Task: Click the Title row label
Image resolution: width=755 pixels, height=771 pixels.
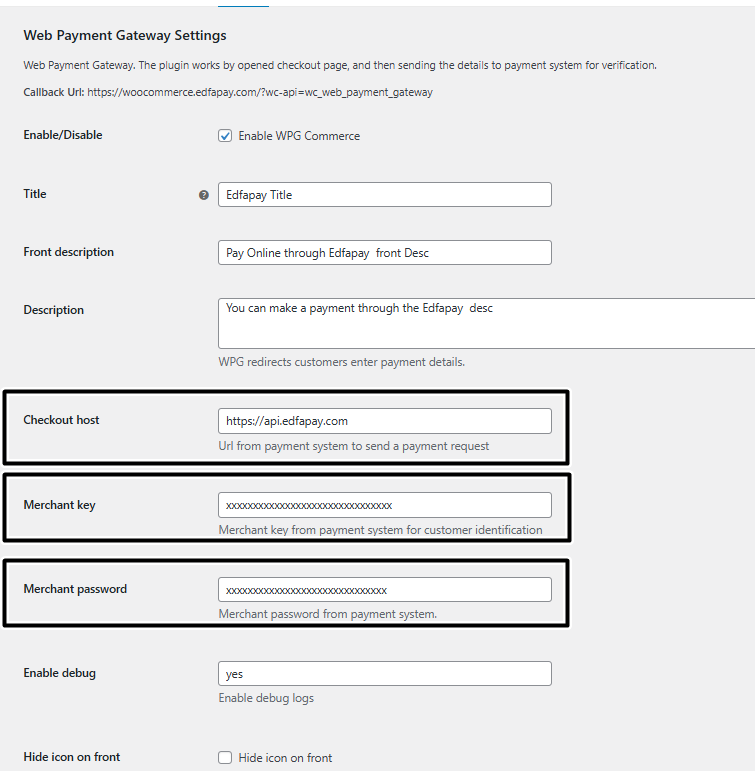Action: 34,194
